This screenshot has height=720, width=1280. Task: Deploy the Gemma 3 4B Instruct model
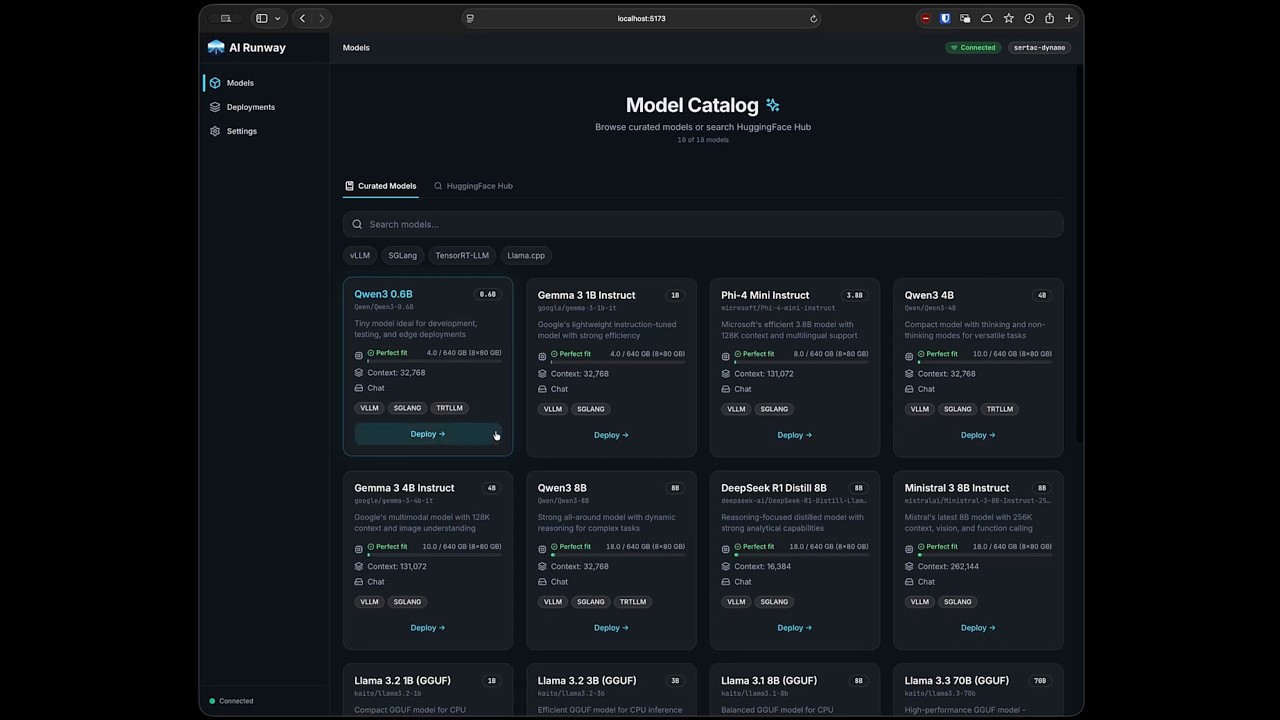(428, 628)
